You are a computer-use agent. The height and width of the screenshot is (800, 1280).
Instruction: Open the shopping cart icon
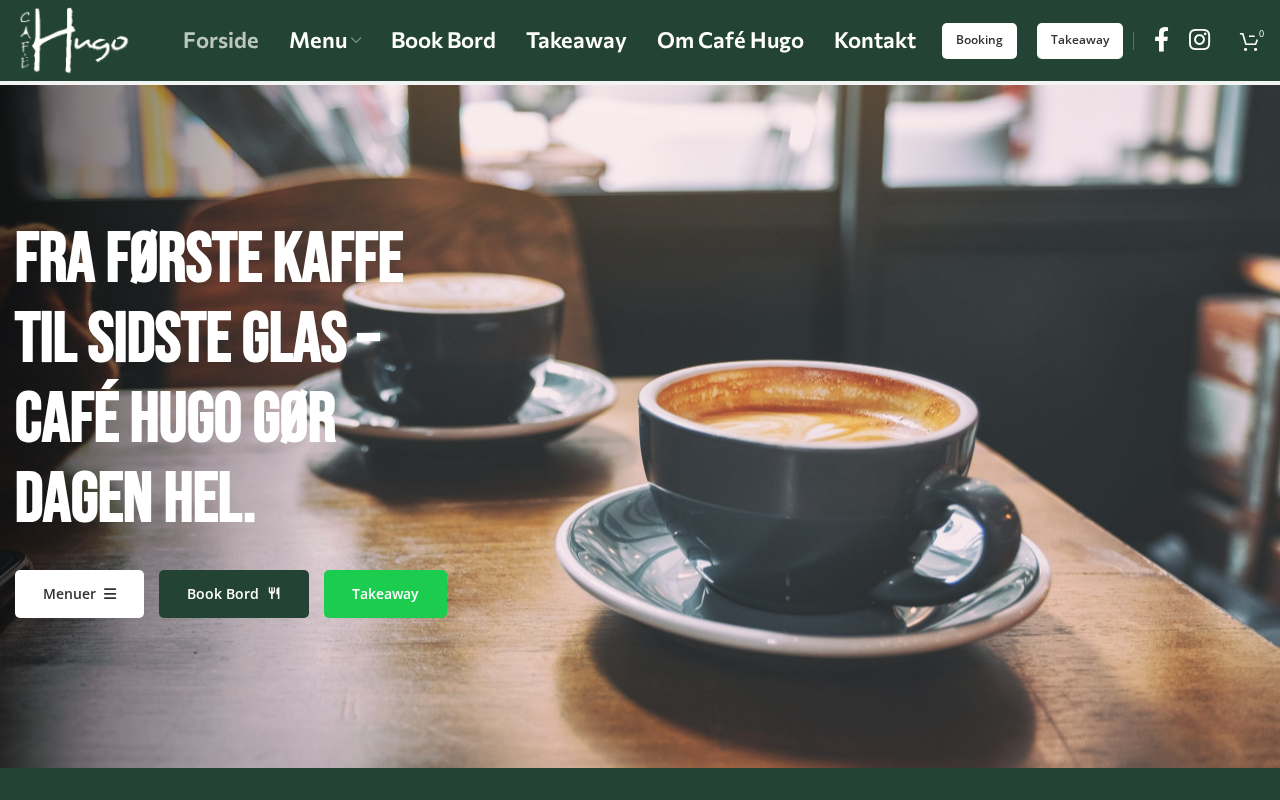(x=1250, y=41)
